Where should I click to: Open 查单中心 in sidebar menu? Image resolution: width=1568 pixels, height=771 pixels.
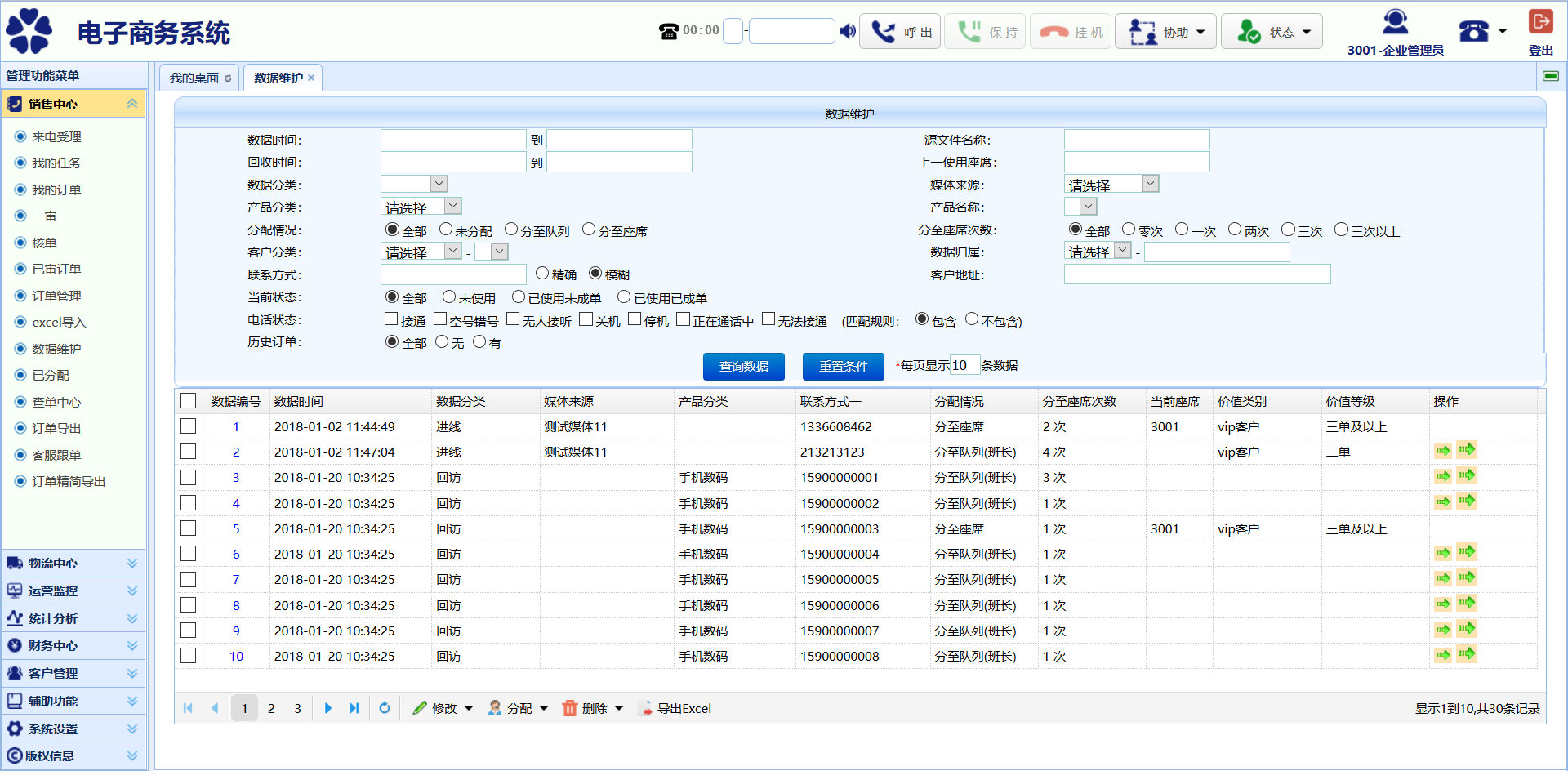tap(56, 402)
